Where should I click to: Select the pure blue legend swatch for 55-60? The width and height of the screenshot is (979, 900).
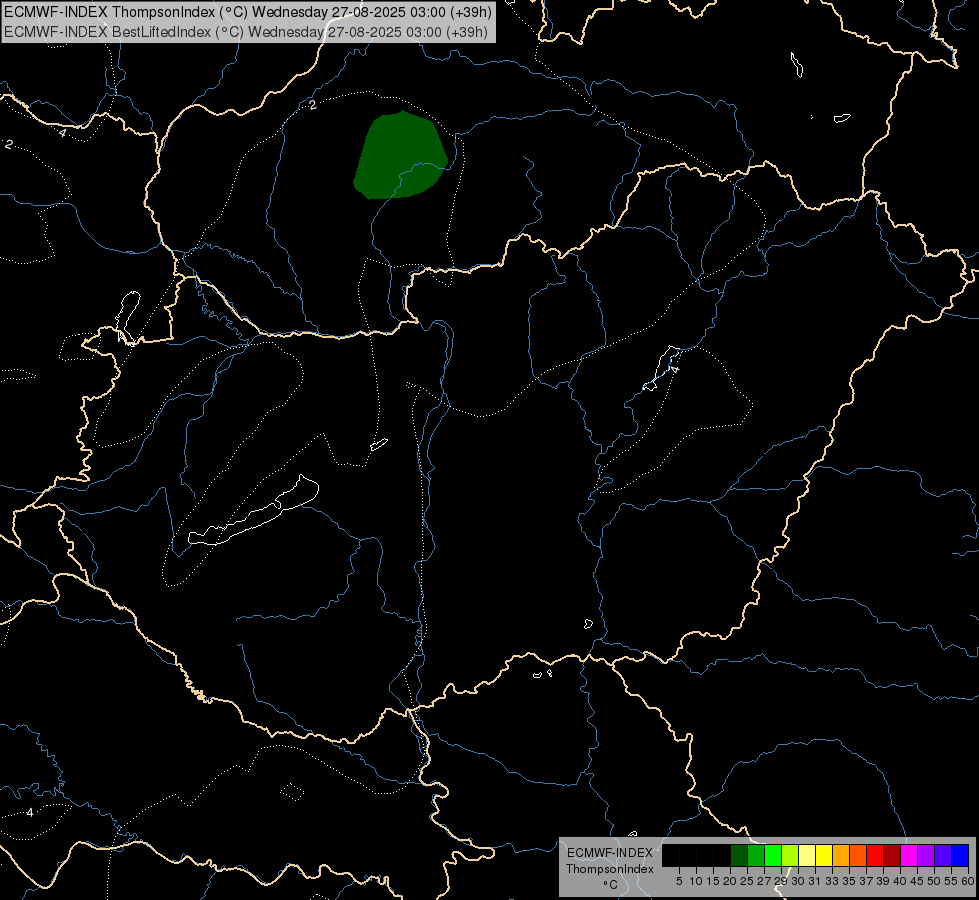[x=960, y=855]
